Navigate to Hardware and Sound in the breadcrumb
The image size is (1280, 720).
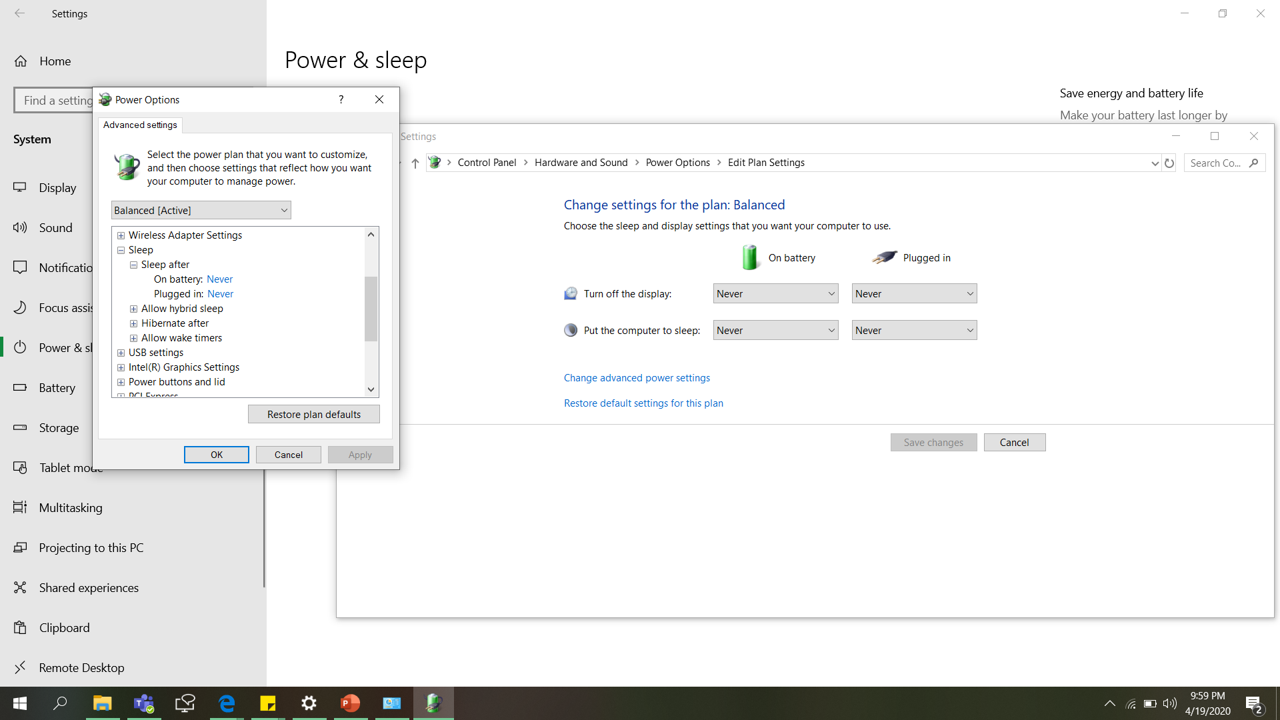(x=581, y=162)
